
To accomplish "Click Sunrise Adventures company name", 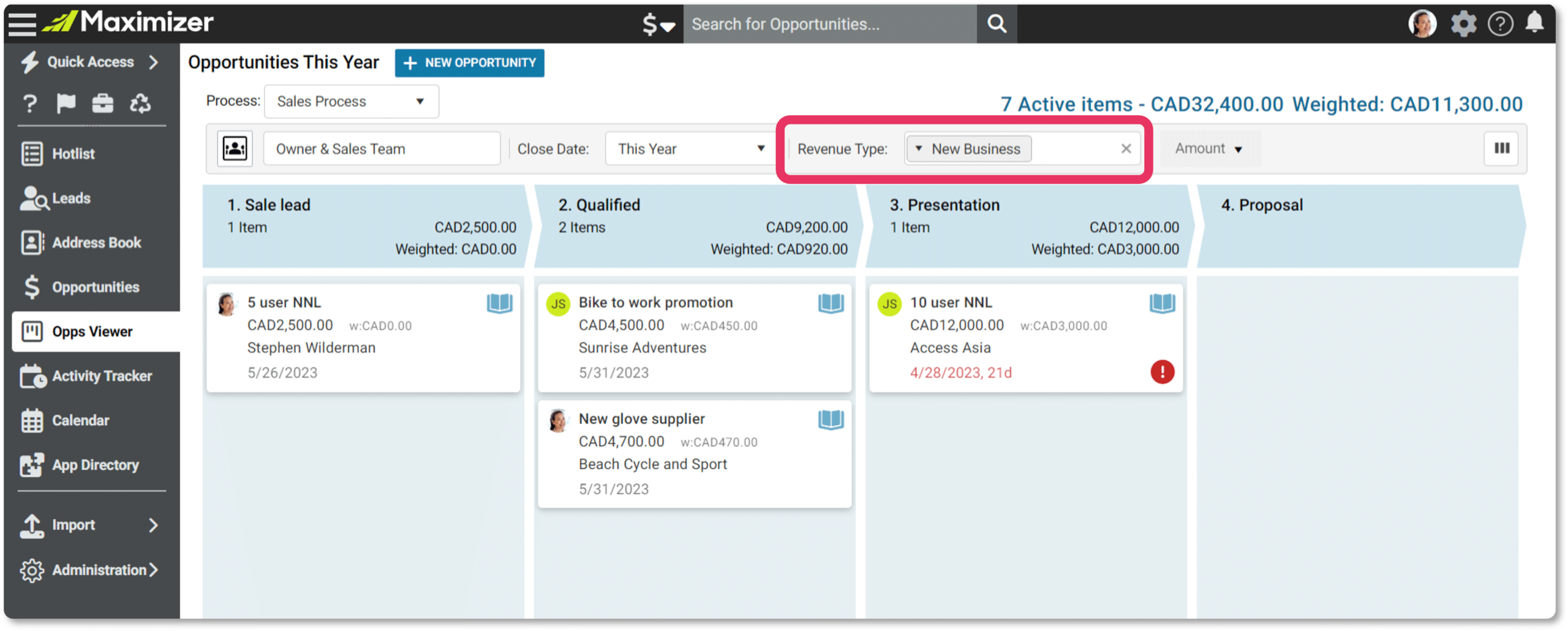I will [643, 348].
